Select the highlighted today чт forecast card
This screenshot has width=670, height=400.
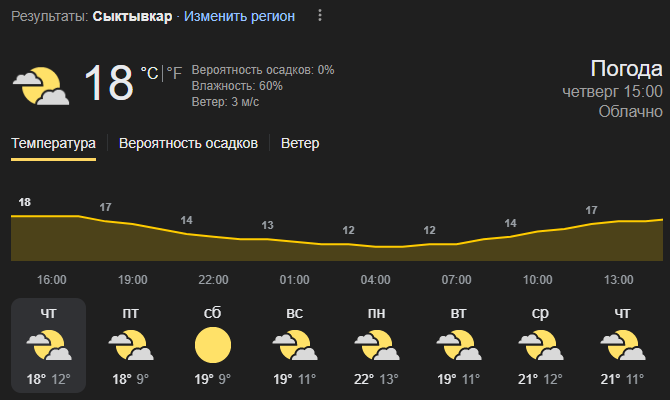click(x=48, y=345)
